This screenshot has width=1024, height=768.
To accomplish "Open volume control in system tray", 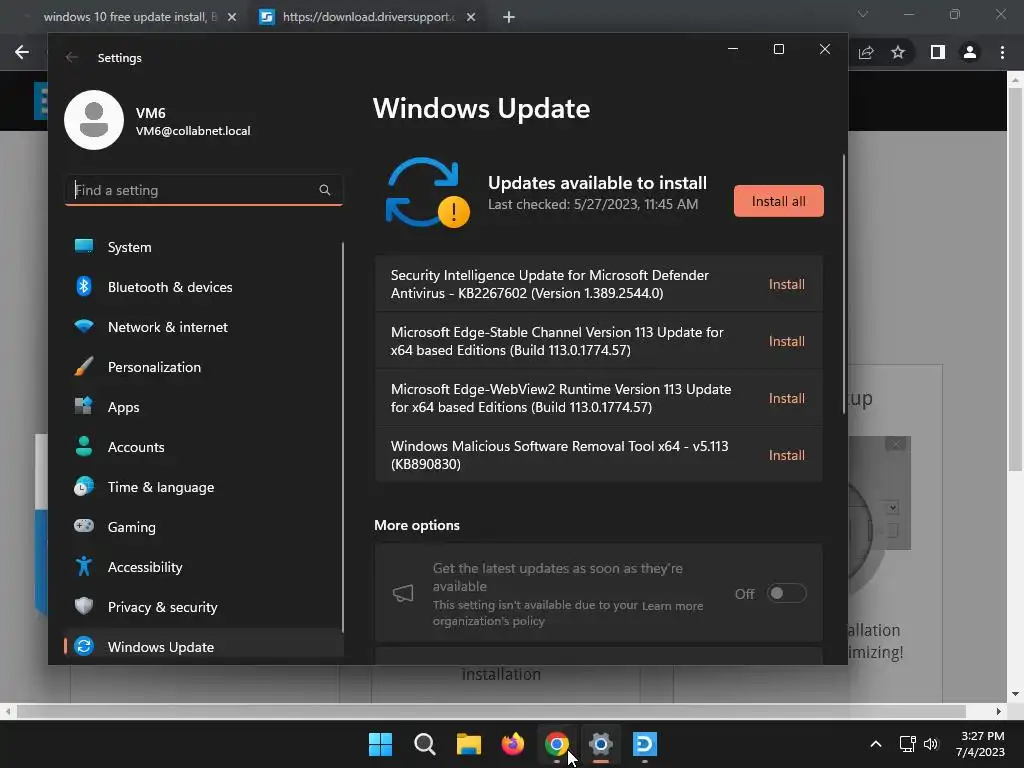I will pyautogui.click(x=931, y=744).
